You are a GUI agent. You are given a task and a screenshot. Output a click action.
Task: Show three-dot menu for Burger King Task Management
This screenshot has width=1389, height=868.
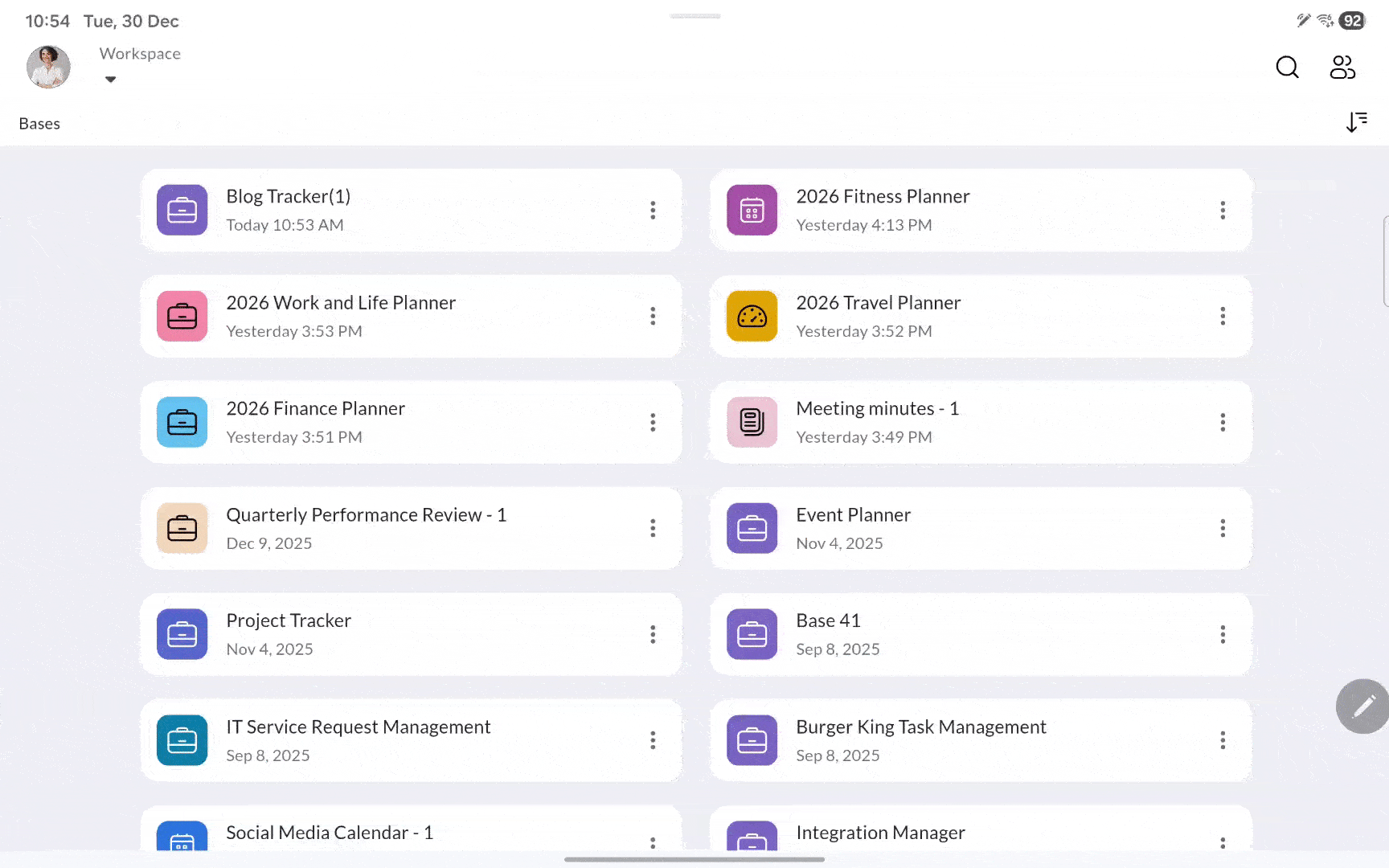(x=1223, y=740)
